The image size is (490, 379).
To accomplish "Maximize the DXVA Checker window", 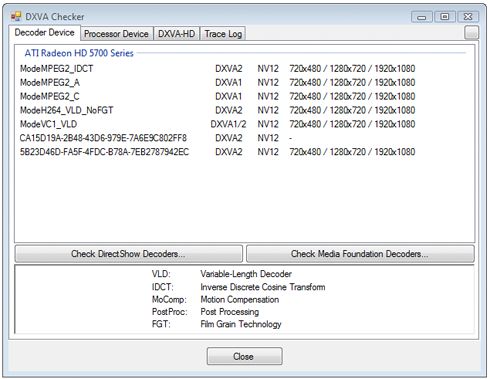I will point(444,17).
